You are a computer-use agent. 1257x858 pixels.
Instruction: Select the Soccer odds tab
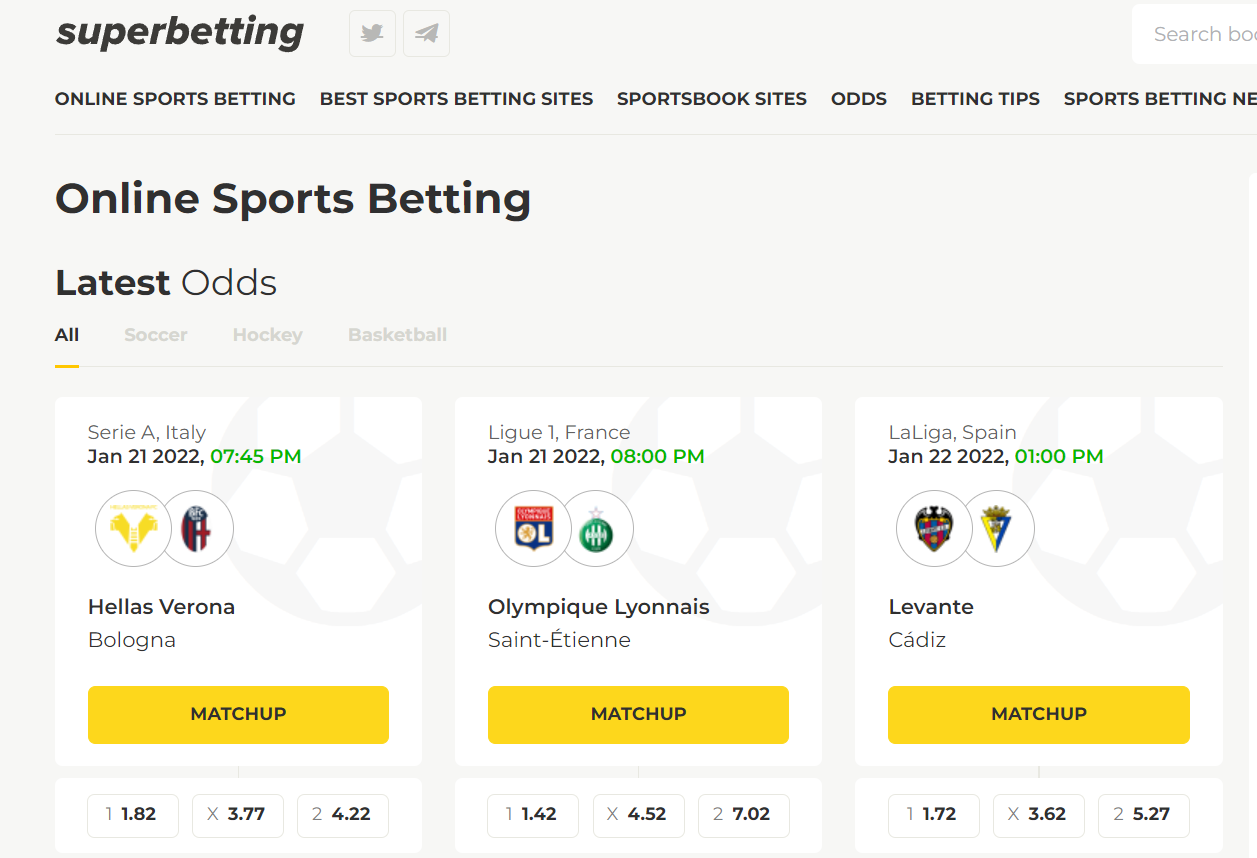(x=156, y=335)
